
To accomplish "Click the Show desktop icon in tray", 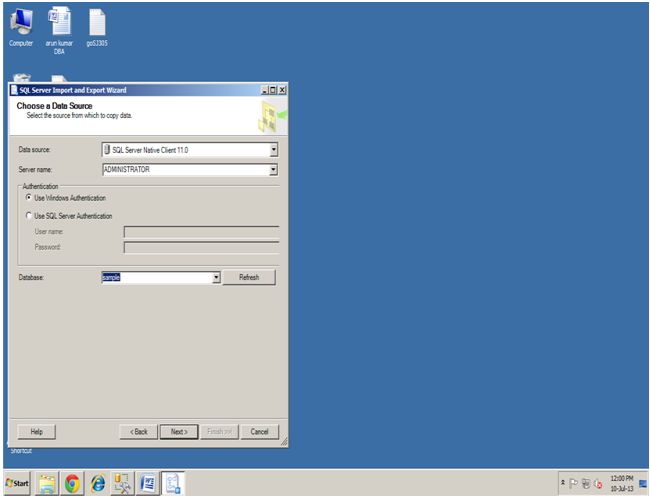I will click(643, 483).
